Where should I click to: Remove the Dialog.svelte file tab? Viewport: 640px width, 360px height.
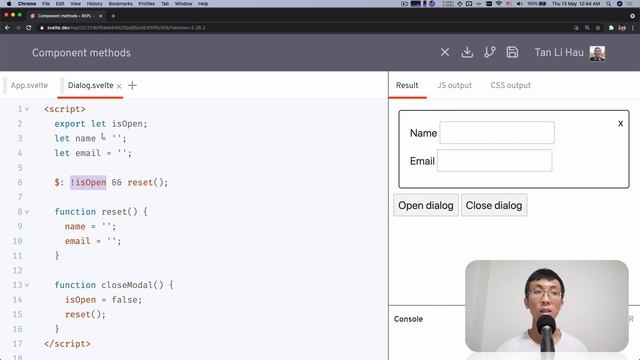coord(119,86)
